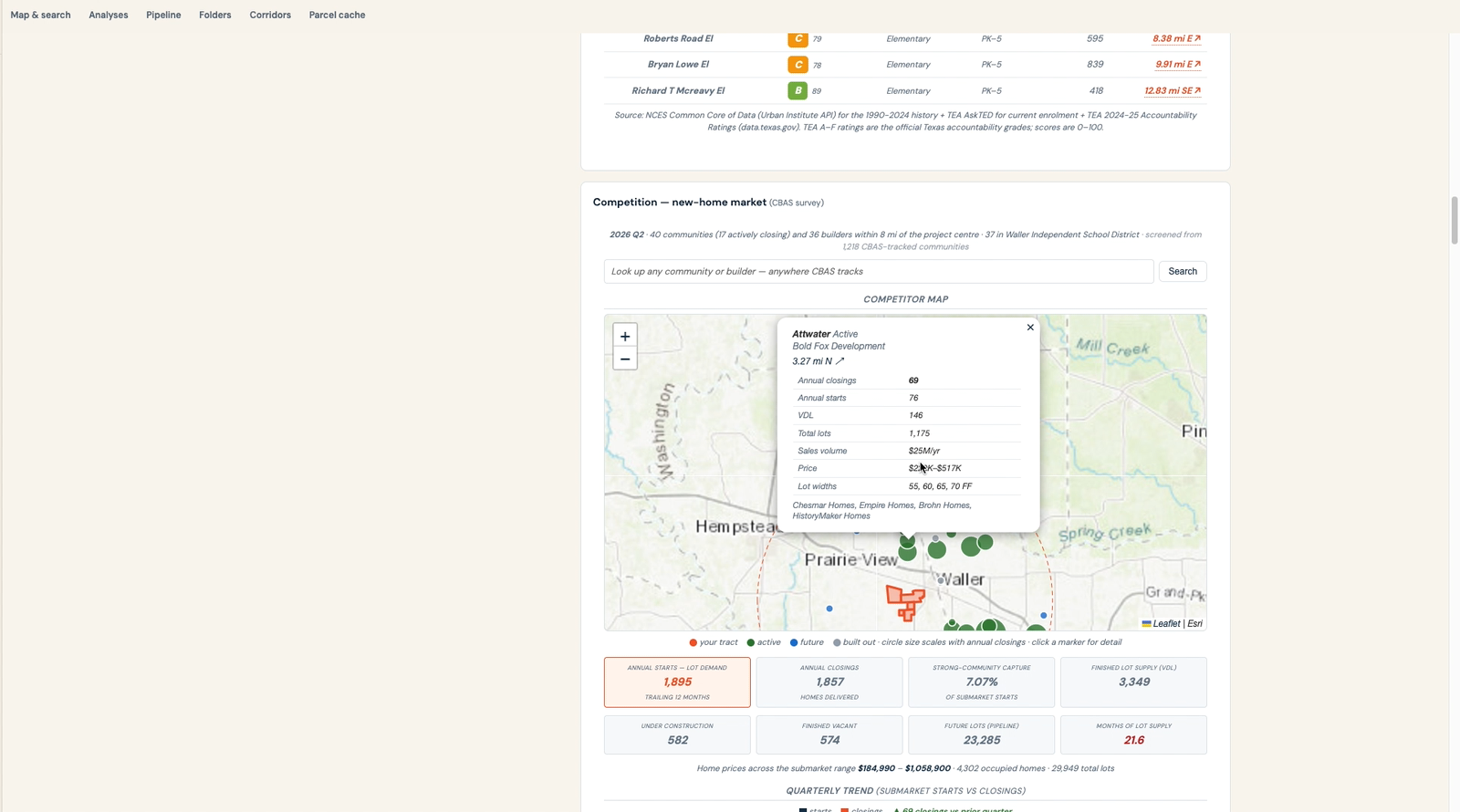Open the C rating badge for Roberts Road El
This screenshot has width=1460, height=812.
[798, 38]
